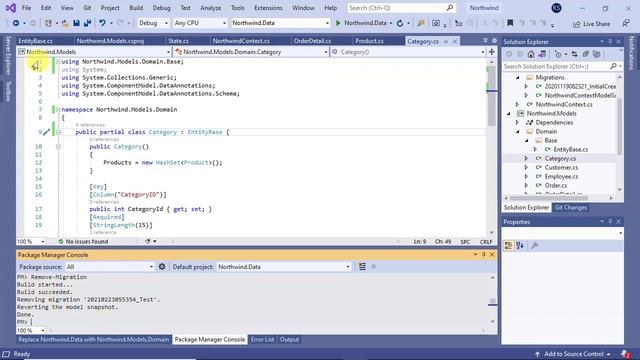
Task: Open the Package source dropdown
Action: [x=109, y=267]
